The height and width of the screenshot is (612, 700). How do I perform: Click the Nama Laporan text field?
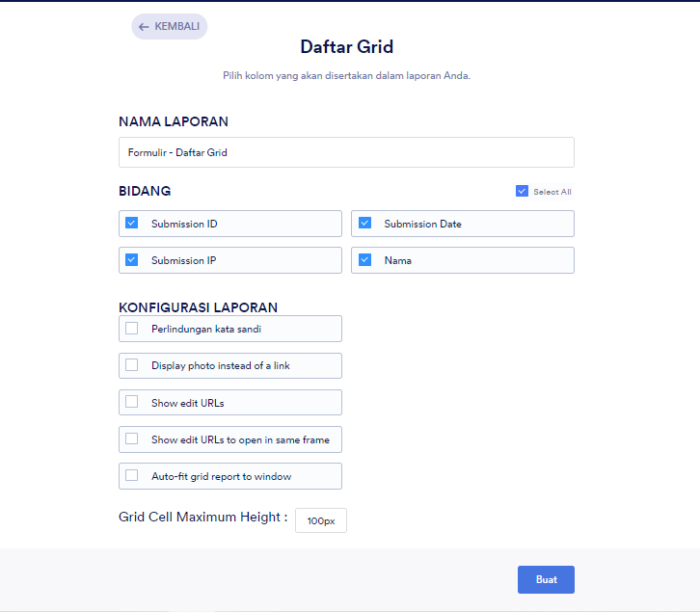coord(346,153)
